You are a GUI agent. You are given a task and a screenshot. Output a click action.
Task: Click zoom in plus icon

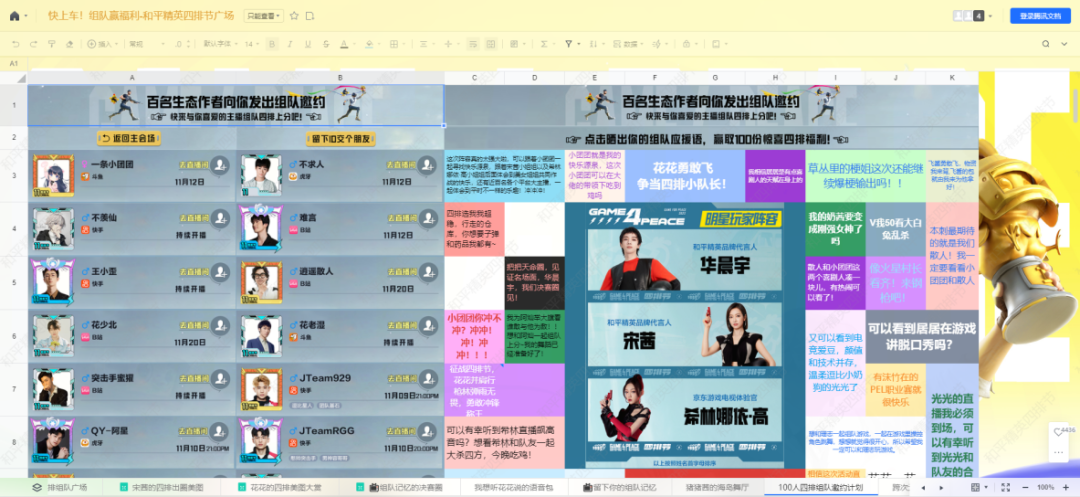[x=1068, y=487]
